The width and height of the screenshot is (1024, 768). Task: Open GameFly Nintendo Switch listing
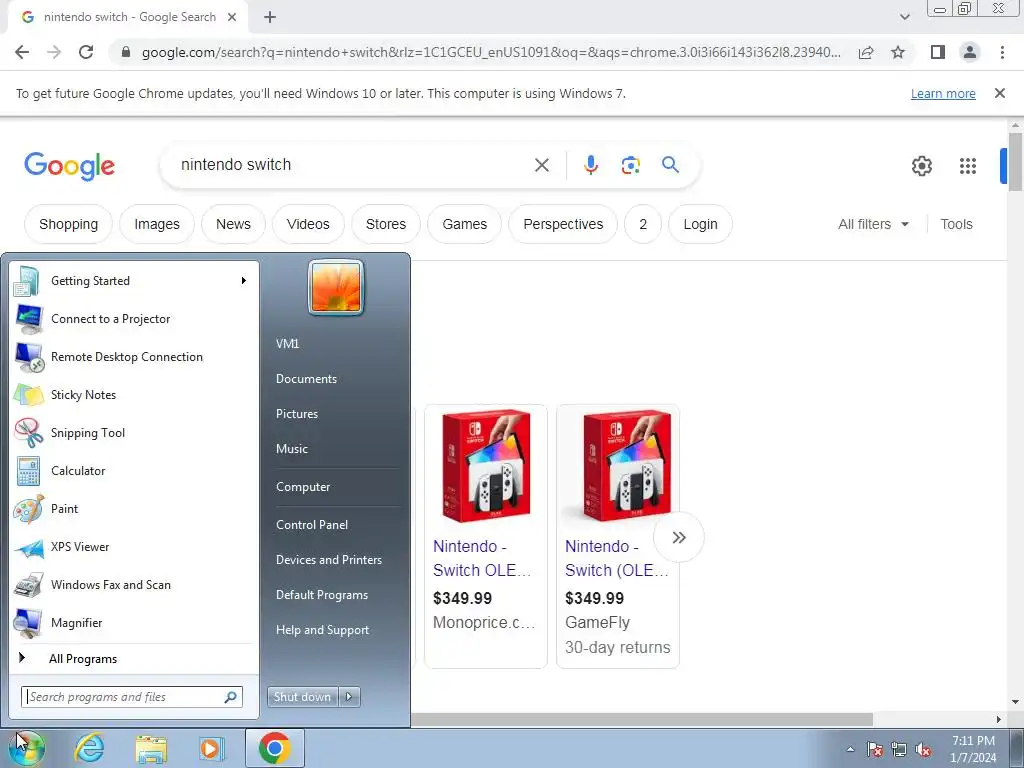[x=618, y=536]
